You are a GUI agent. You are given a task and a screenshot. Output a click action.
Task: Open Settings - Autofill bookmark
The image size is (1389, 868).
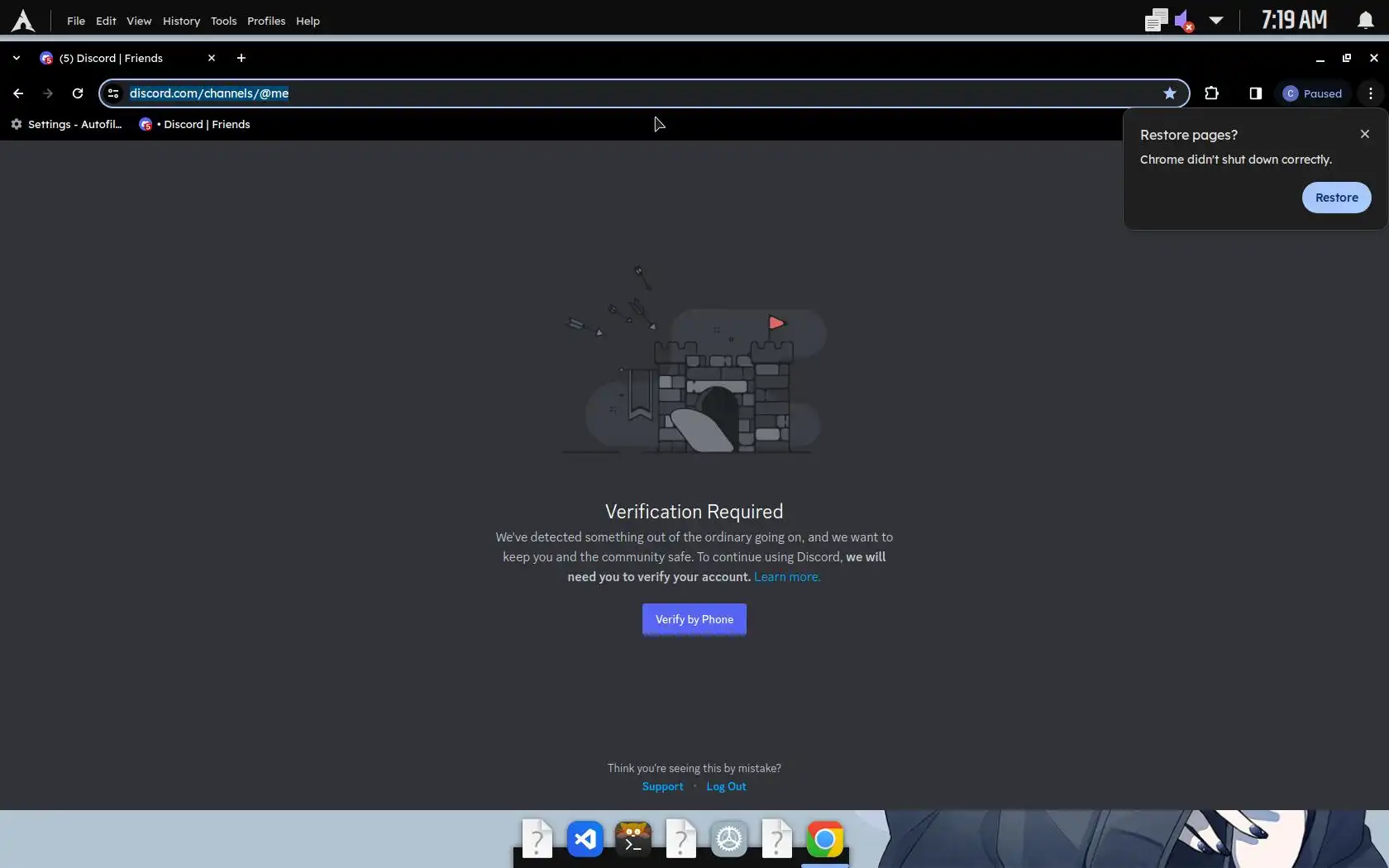click(66, 124)
